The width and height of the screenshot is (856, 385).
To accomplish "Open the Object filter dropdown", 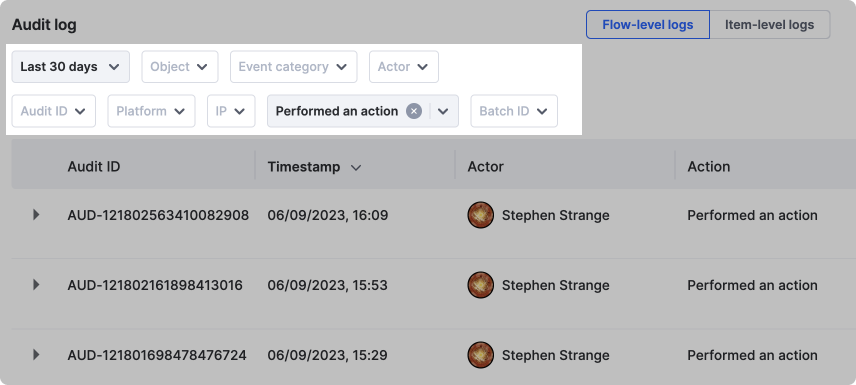I will coord(180,67).
